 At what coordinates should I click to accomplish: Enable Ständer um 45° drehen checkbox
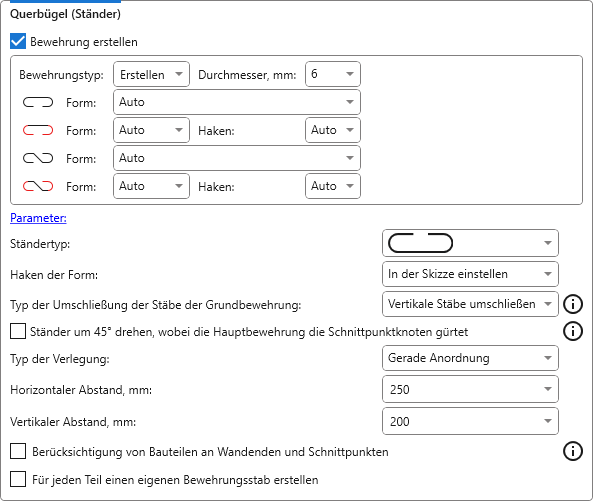coord(18,331)
